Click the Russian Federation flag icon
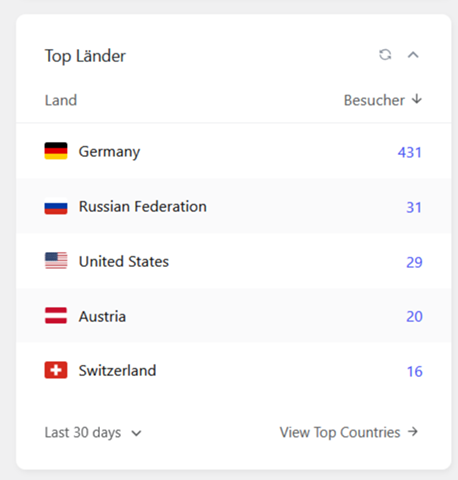The height and width of the screenshot is (480, 458). point(56,206)
